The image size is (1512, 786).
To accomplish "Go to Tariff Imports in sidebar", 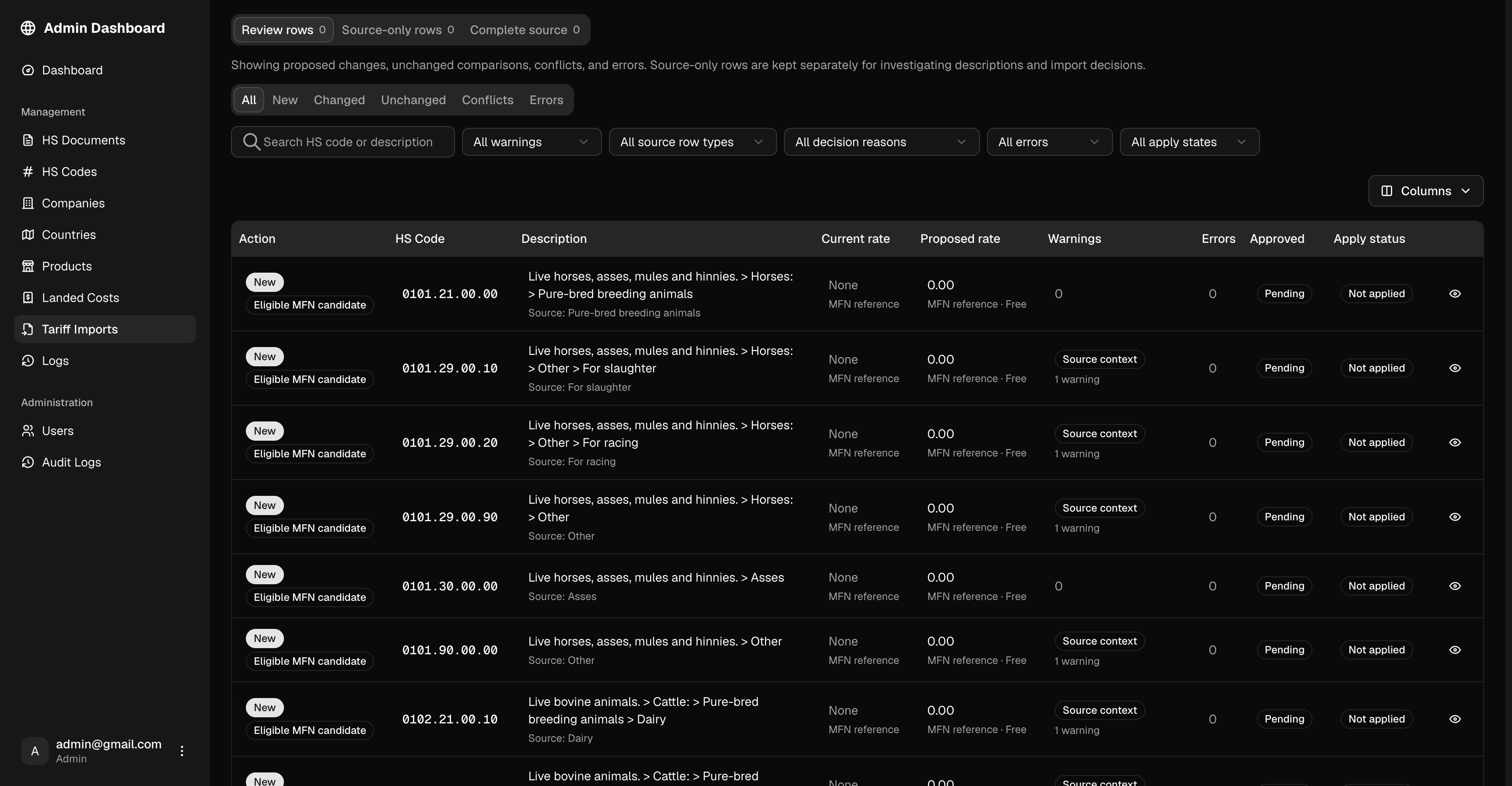I will pos(105,329).
